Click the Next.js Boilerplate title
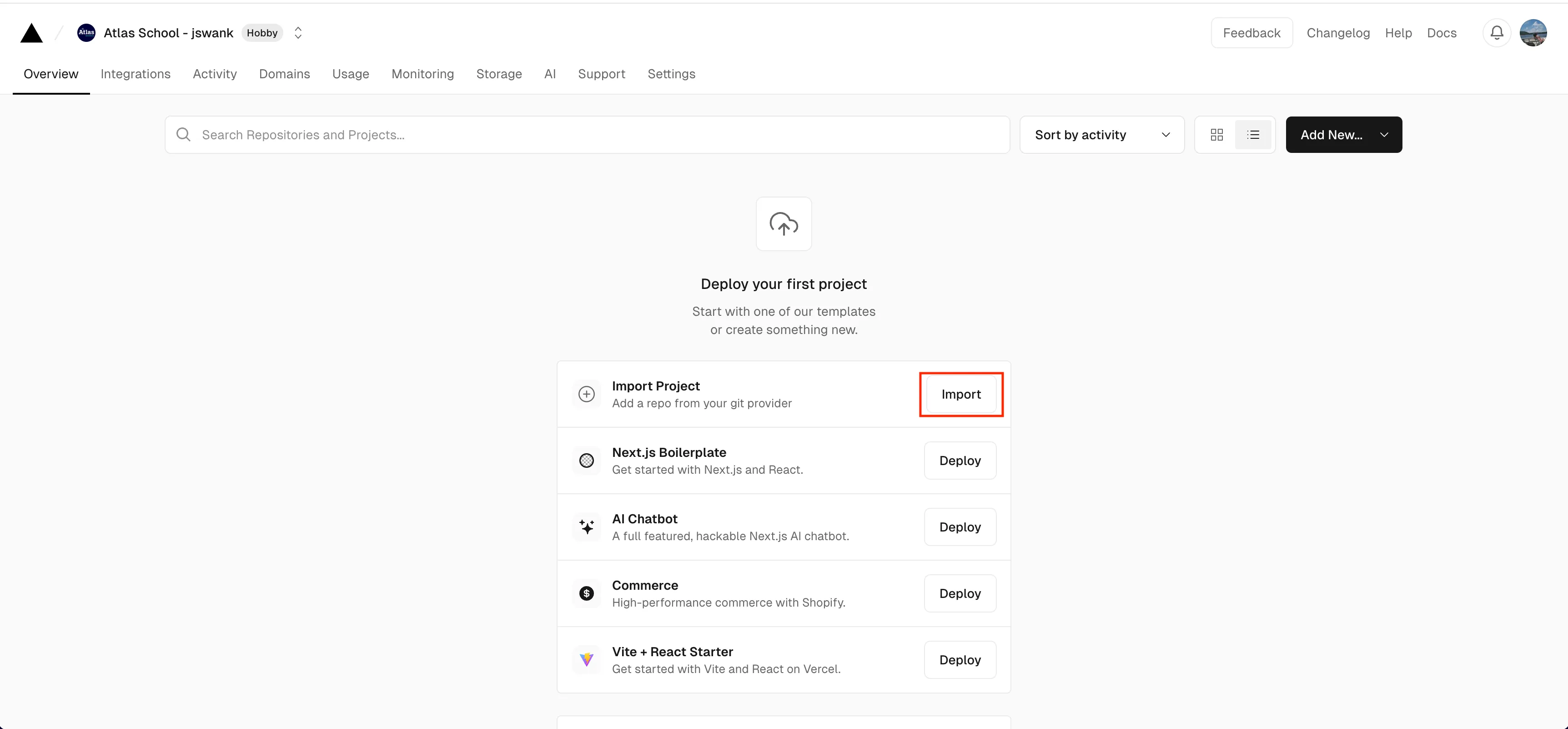Viewport: 1568px width, 729px height. [669, 452]
